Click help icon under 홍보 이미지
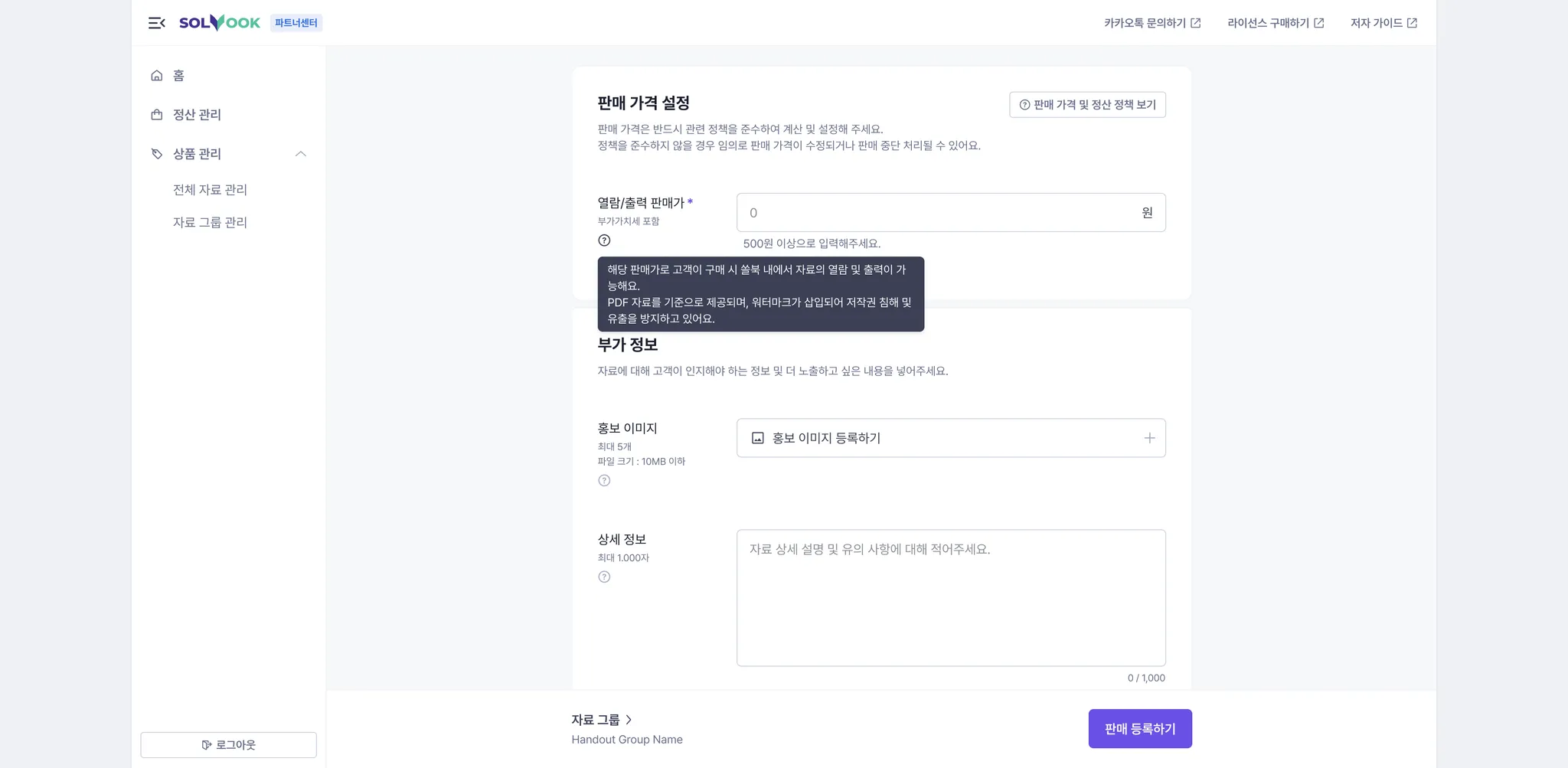The height and width of the screenshot is (768, 1568). point(604,481)
